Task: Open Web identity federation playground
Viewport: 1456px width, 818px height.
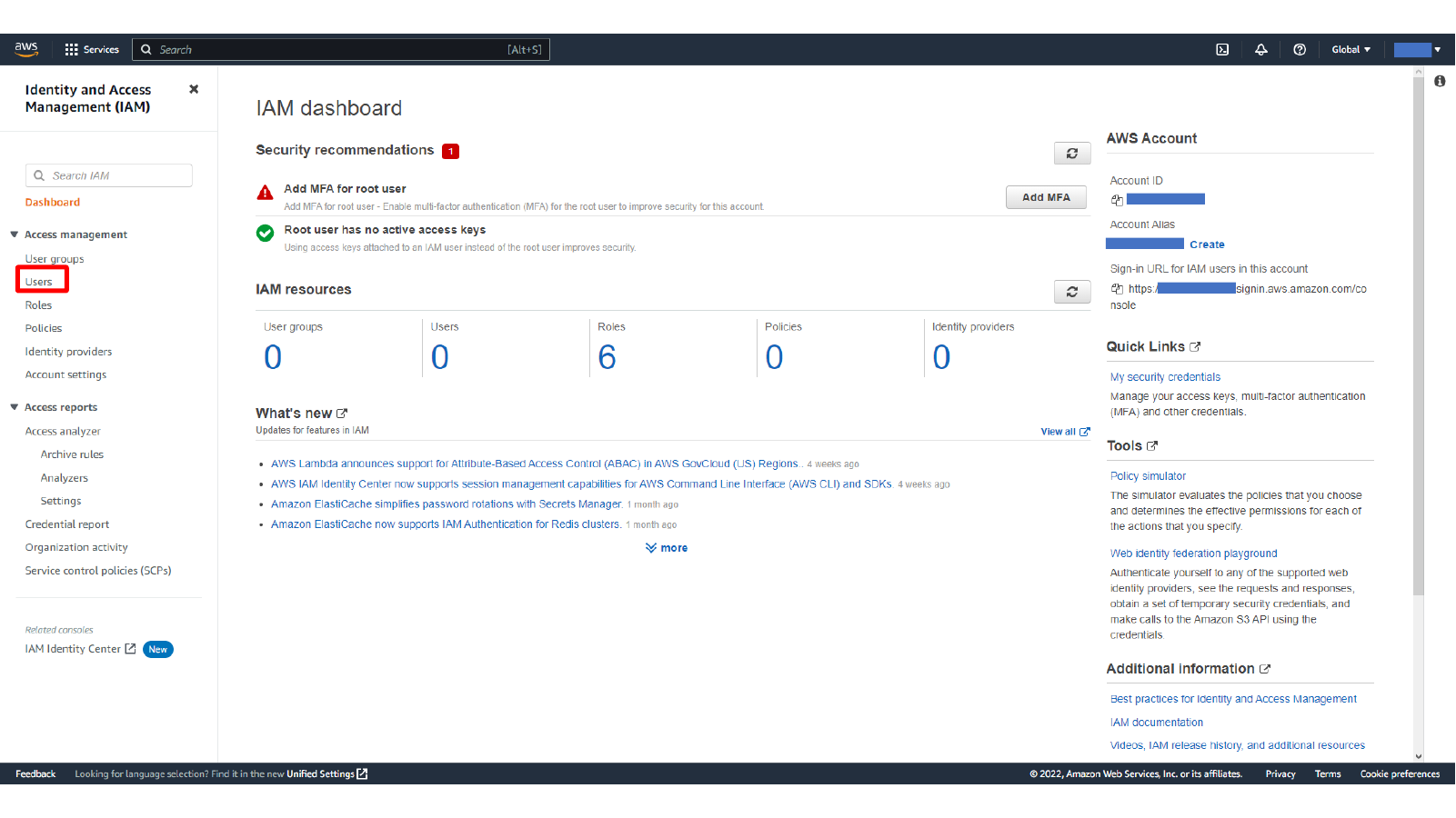Action: (x=1193, y=554)
